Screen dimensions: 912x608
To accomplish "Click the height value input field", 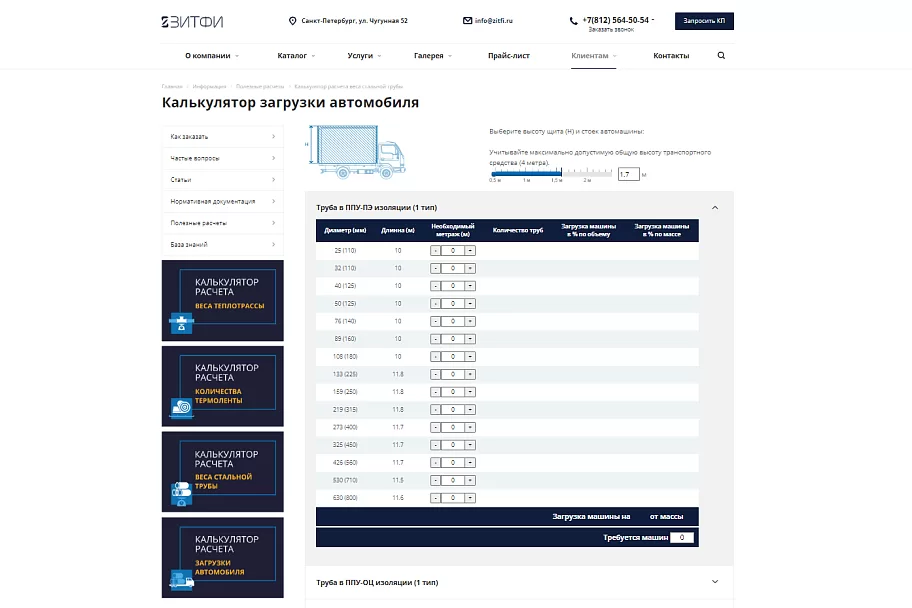I will coord(628,174).
